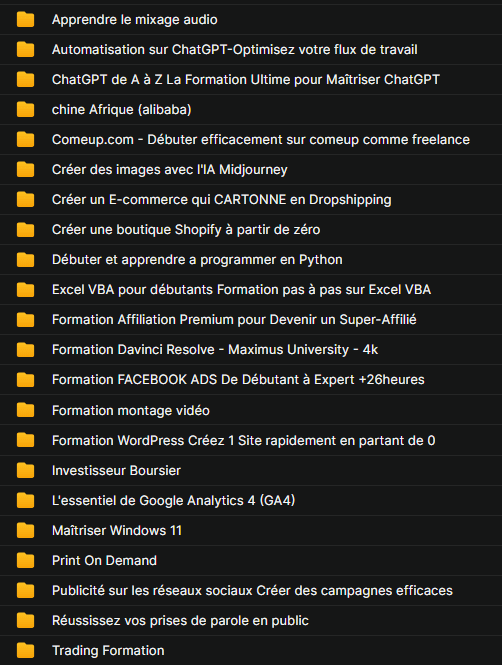Viewport: 502px width, 665px height.
Task: Select Investisseur Boursier name
Action: 116,470
